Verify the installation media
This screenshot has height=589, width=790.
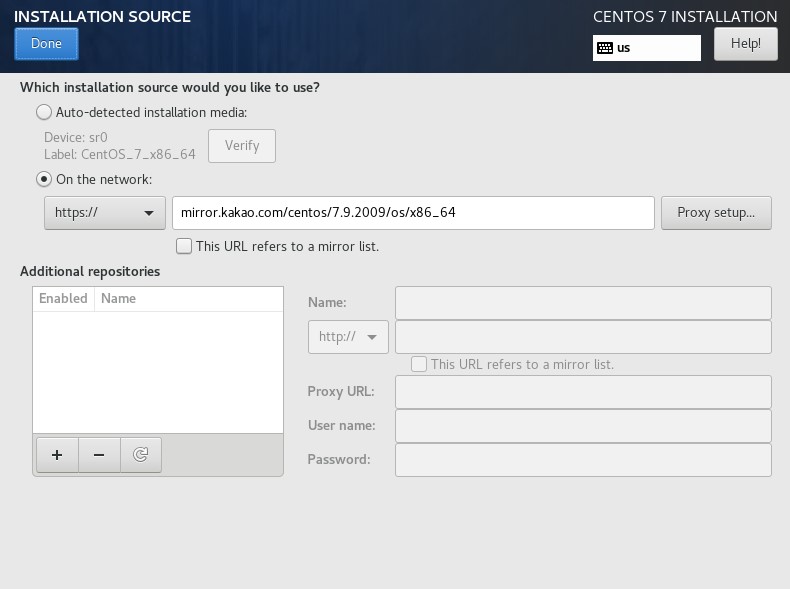tap(242, 145)
